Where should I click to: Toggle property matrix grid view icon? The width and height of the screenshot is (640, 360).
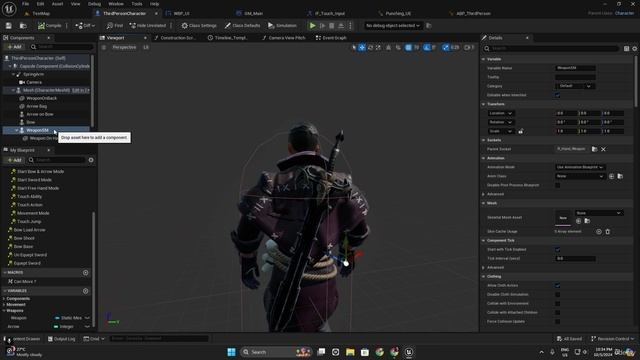pos(627,49)
